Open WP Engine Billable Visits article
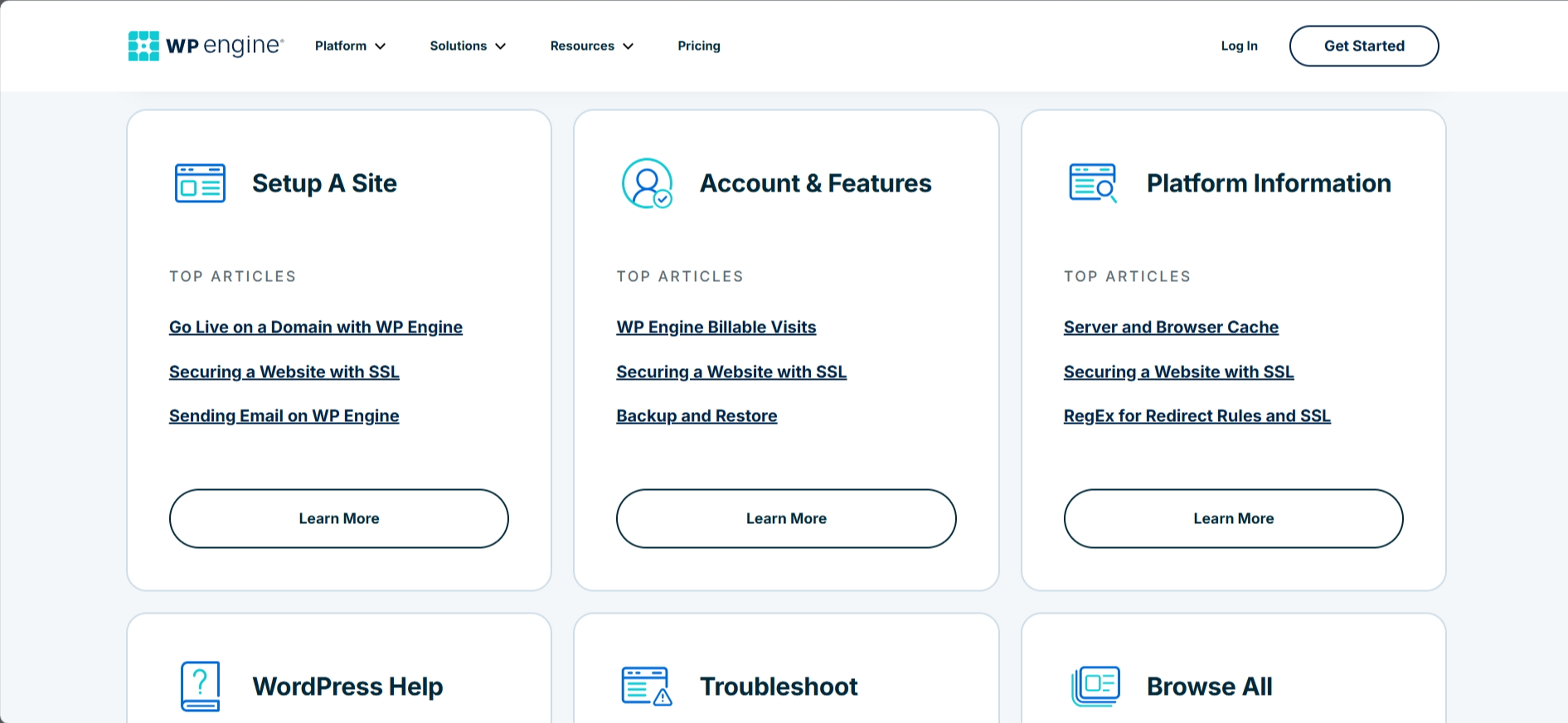The image size is (1568, 723). click(x=716, y=327)
